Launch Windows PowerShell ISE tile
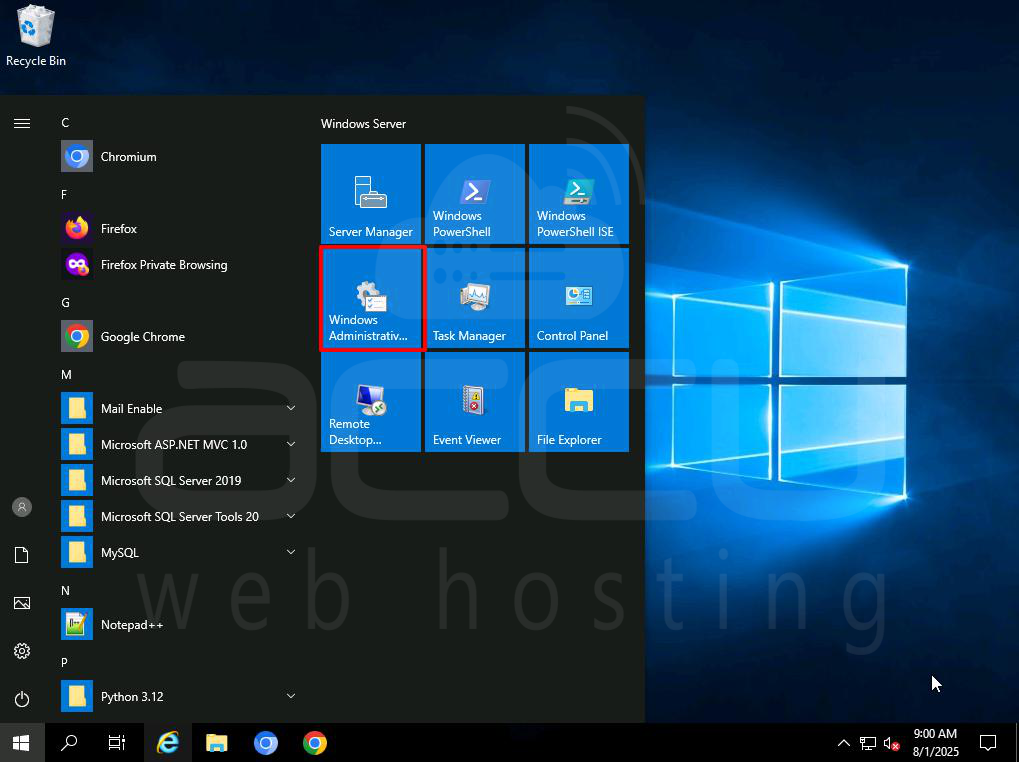The width and height of the screenshot is (1019, 762). (578, 193)
